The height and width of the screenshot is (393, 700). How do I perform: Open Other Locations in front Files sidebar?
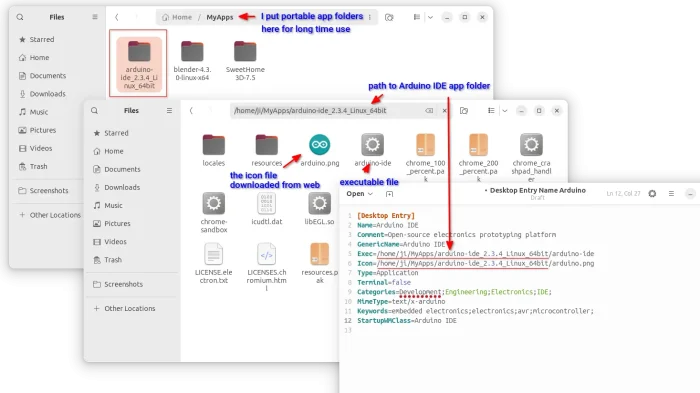pyautogui.click(x=129, y=308)
